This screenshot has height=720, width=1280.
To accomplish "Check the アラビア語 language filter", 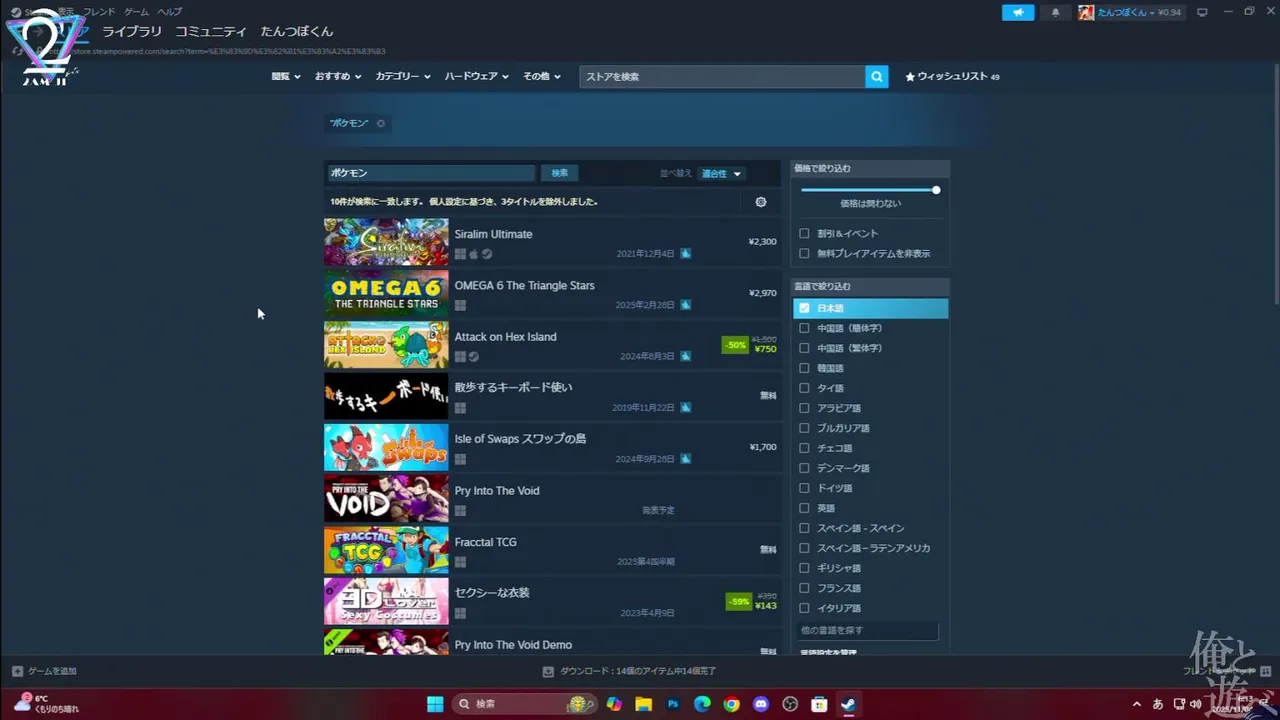I will [804, 408].
